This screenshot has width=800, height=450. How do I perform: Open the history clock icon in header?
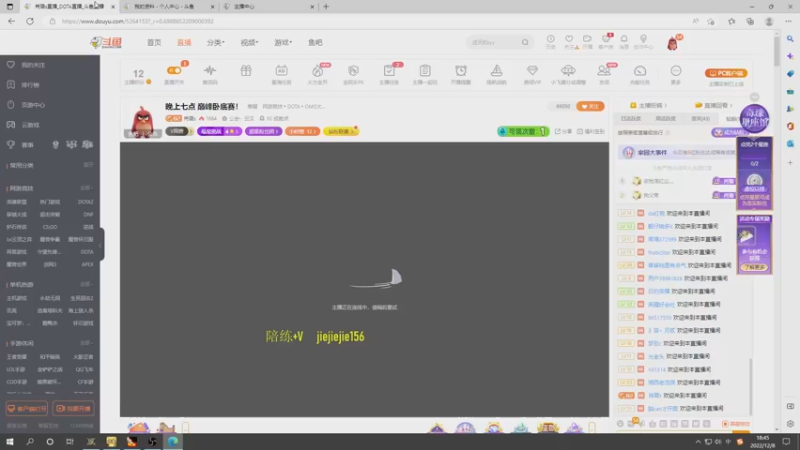pyautogui.click(x=551, y=39)
